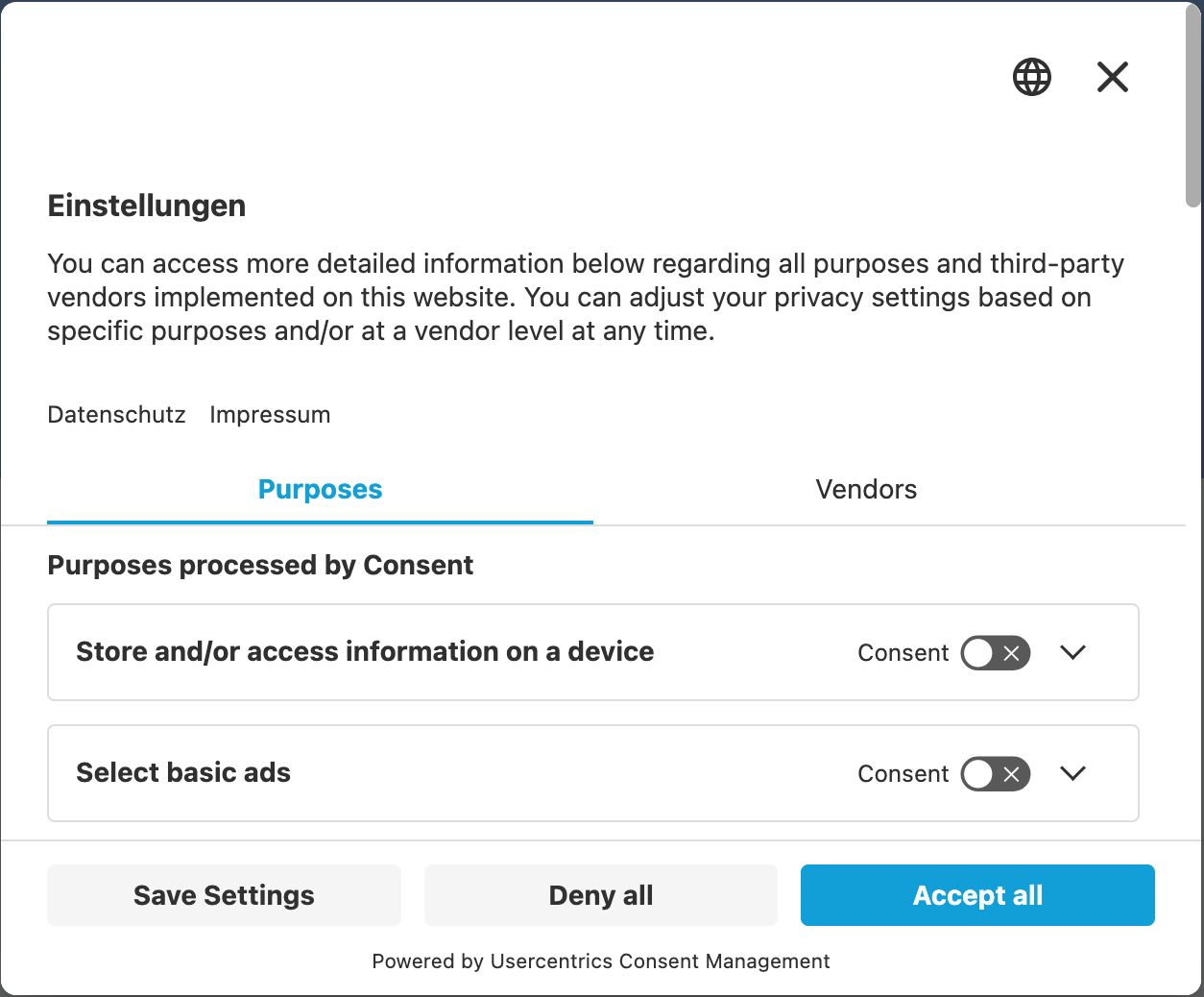Open the language selector globe icon
Screen dimensions: 1204x997
tap(1032, 77)
